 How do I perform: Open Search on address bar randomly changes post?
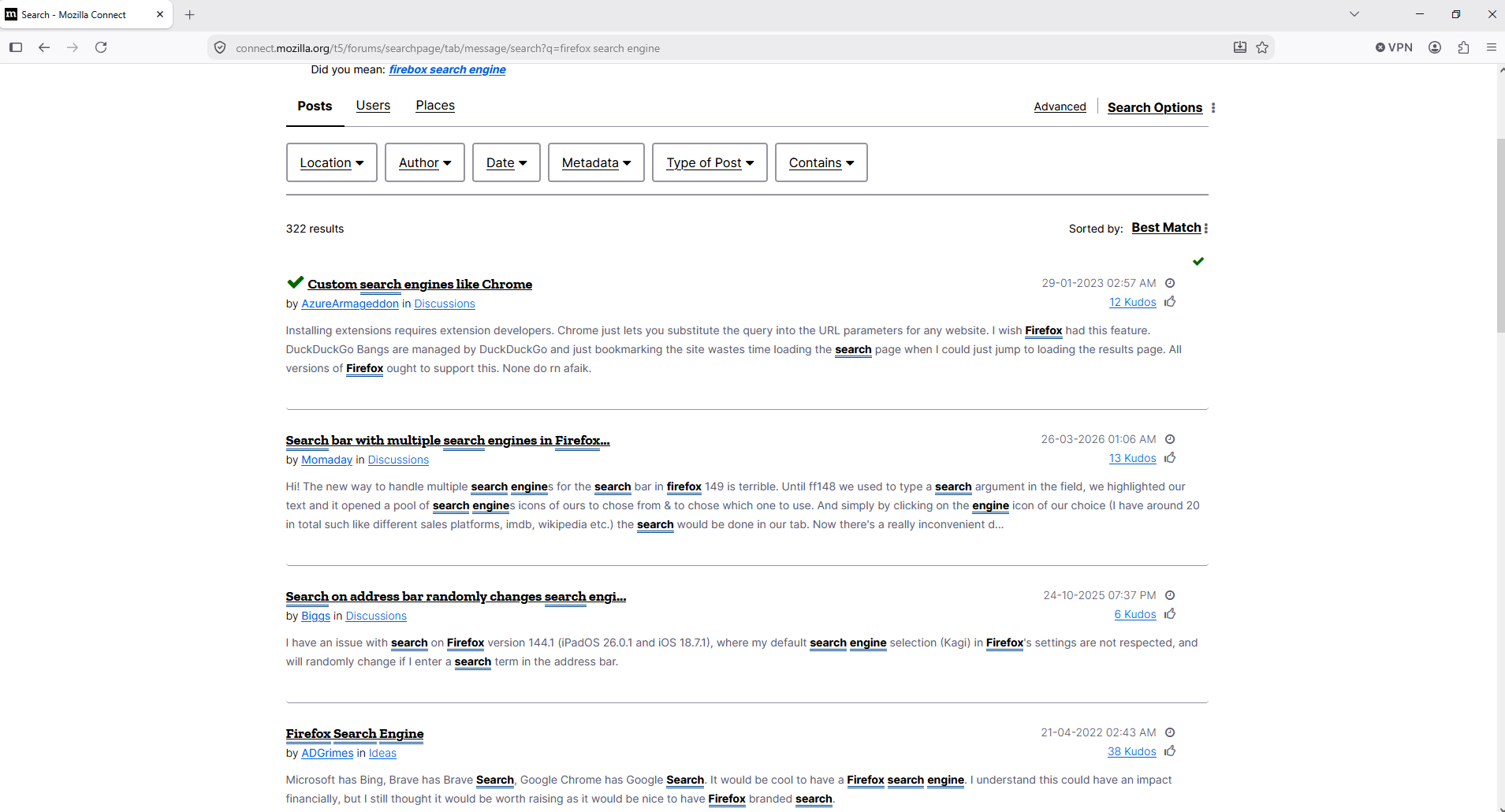coord(456,596)
